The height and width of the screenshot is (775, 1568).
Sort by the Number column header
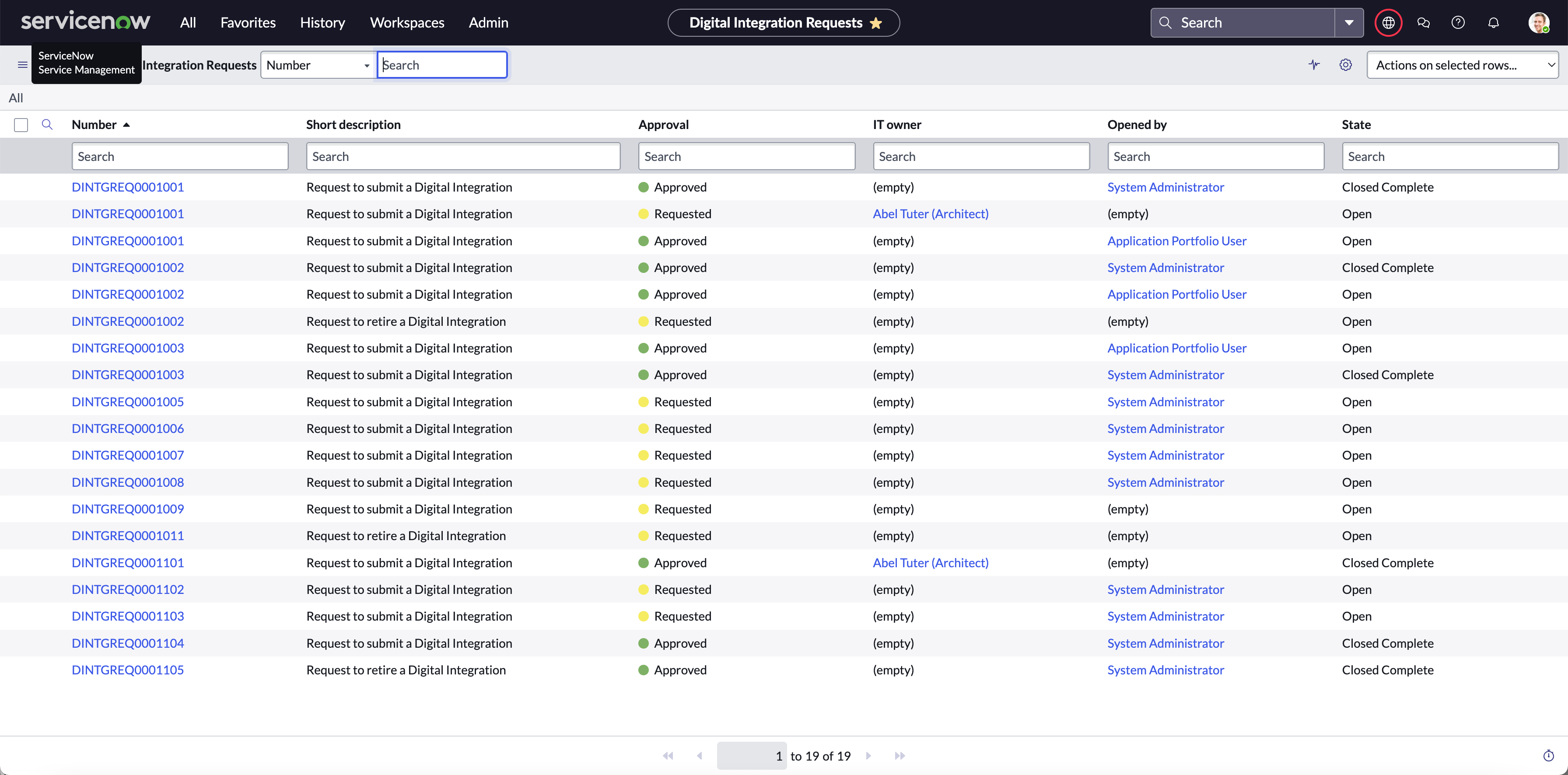pyautogui.click(x=94, y=125)
